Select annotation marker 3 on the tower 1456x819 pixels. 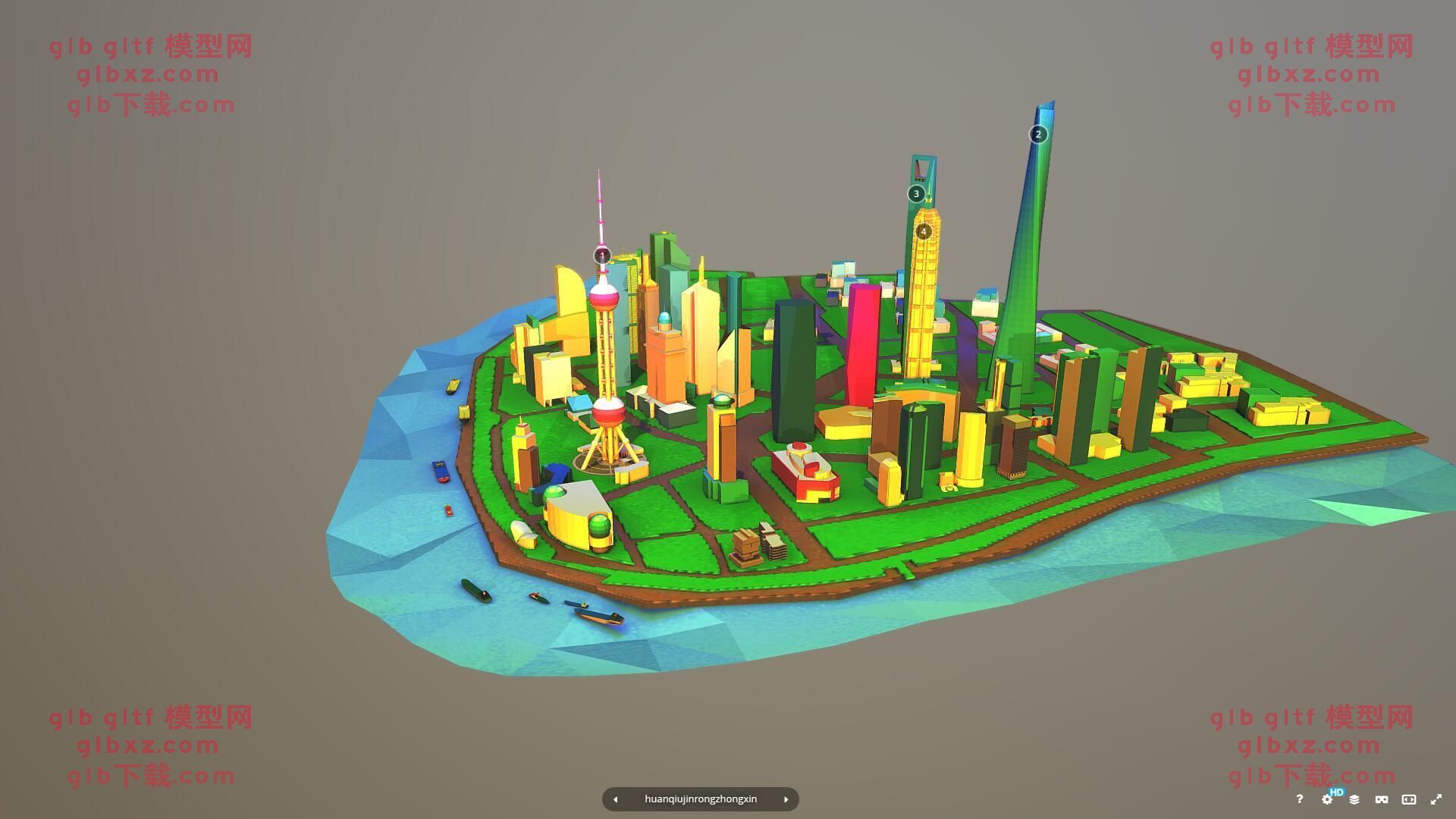(x=916, y=193)
